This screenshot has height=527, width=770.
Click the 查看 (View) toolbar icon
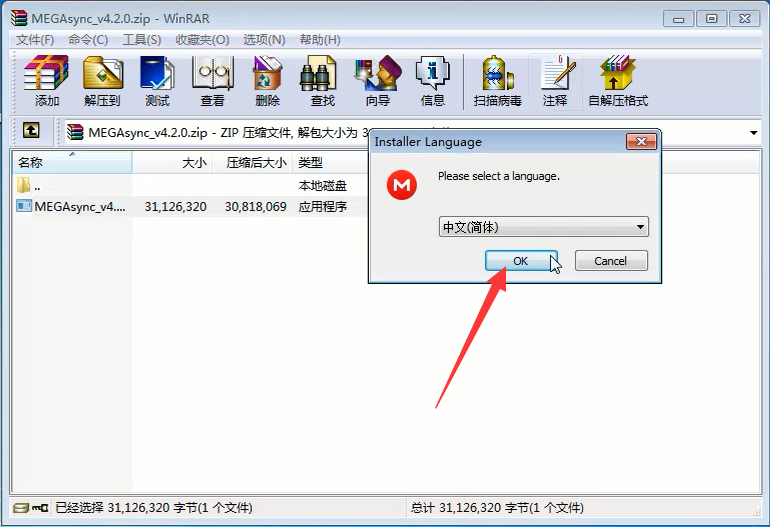coord(212,74)
